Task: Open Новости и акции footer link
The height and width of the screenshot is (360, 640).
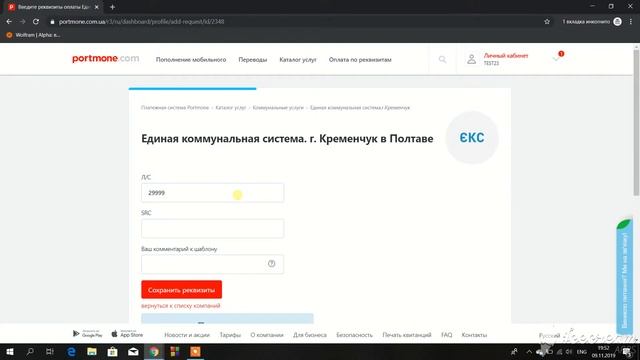Action: (187, 335)
